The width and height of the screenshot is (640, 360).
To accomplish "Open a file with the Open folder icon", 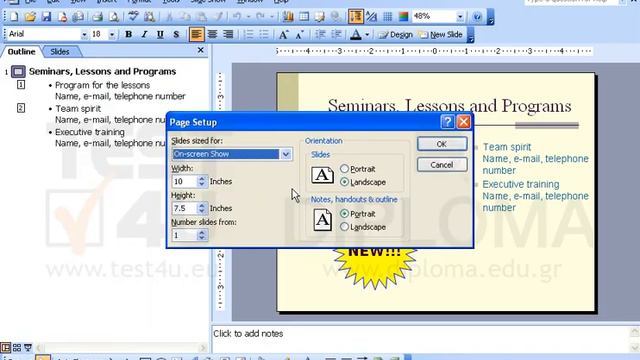I will tap(29, 17).
